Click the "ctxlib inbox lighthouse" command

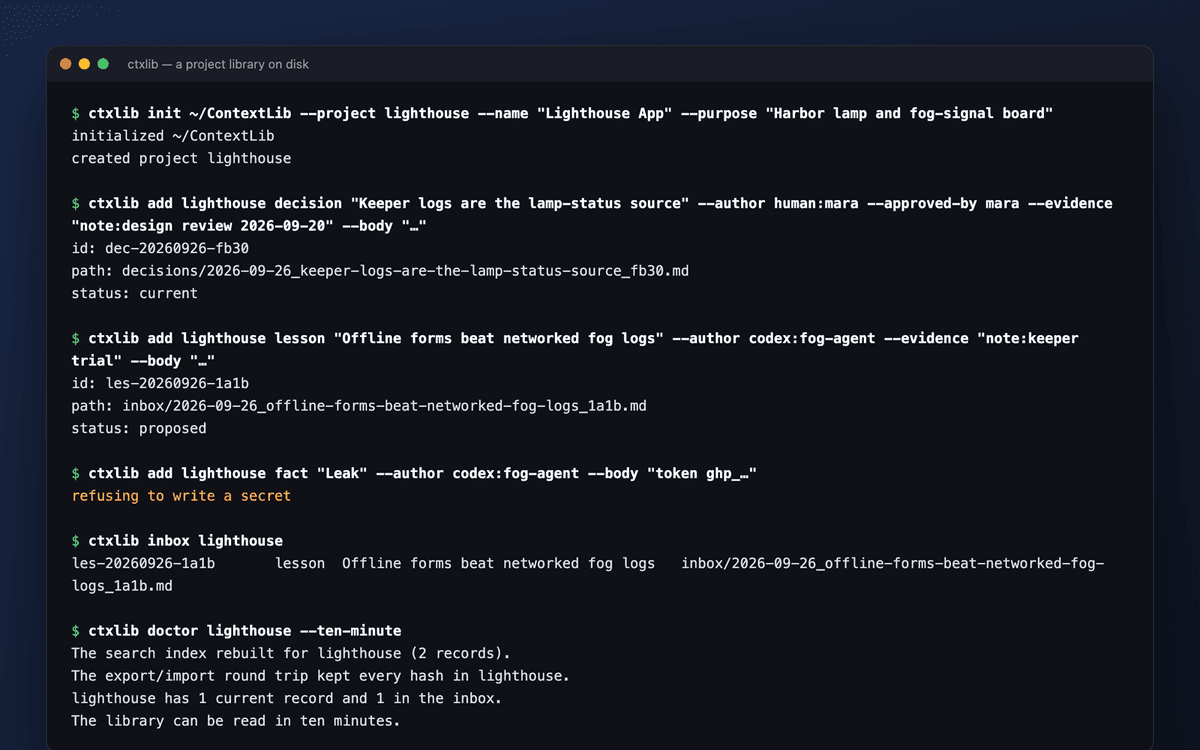pos(177,541)
